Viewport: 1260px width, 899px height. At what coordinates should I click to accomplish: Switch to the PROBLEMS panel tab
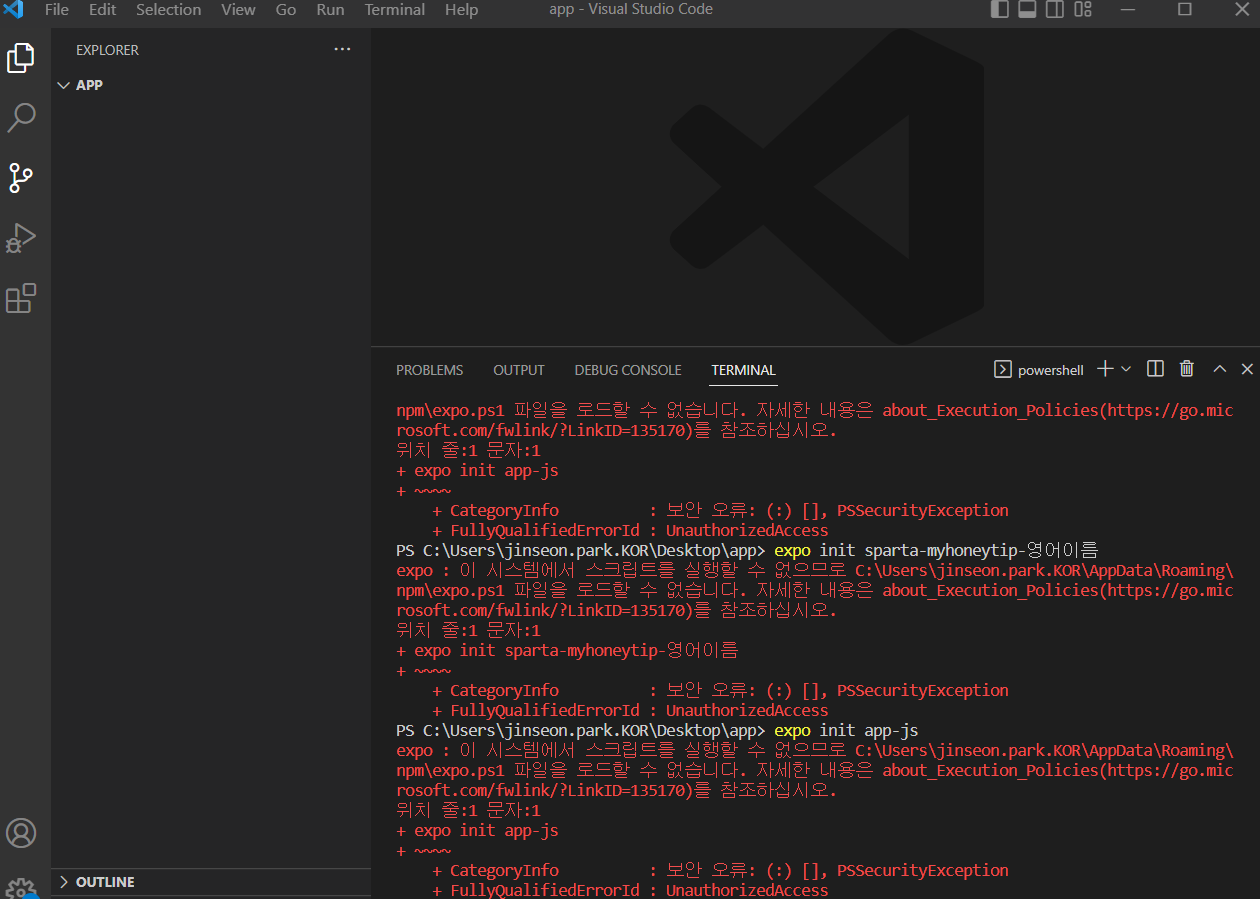coord(430,370)
